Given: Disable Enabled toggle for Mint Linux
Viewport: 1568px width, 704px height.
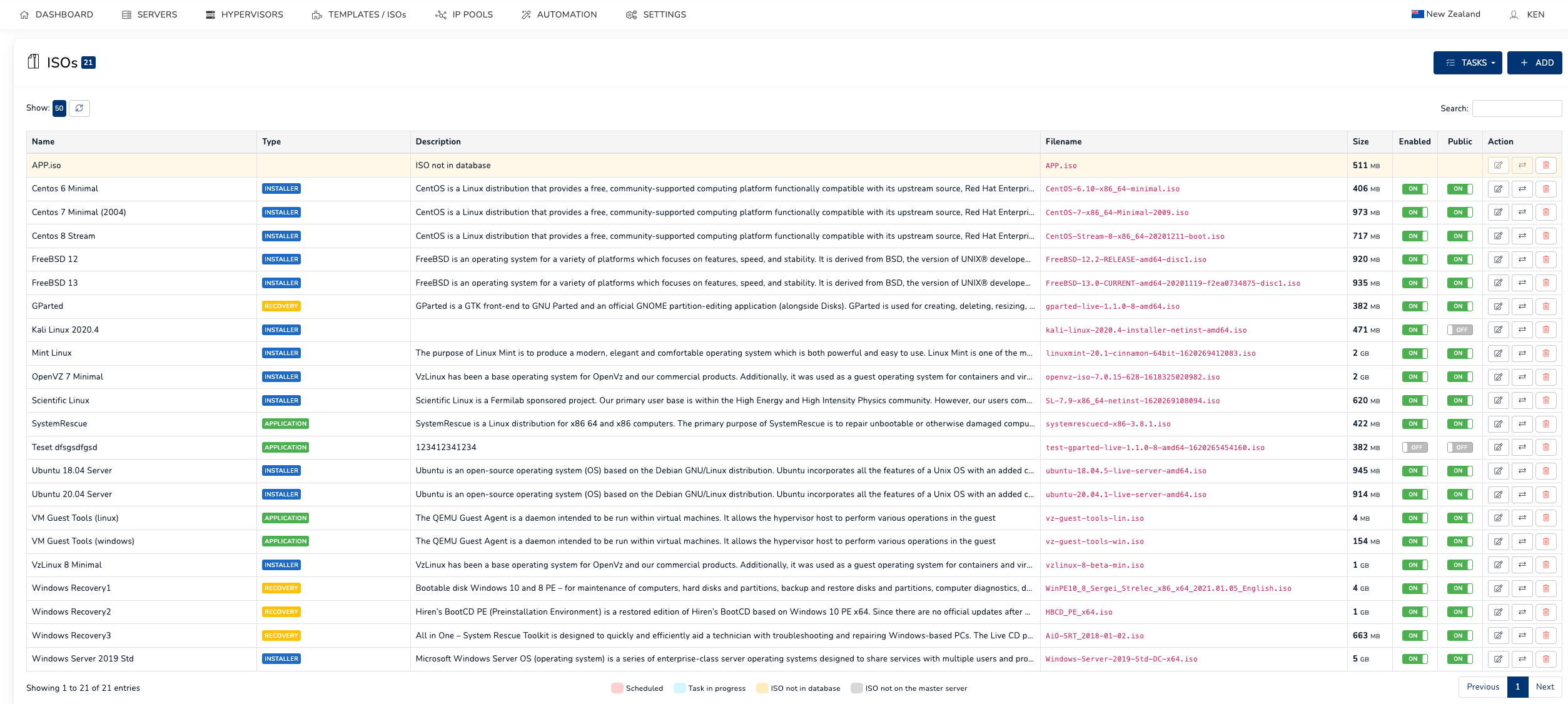Looking at the screenshot, I should (x=1414, y=353).
